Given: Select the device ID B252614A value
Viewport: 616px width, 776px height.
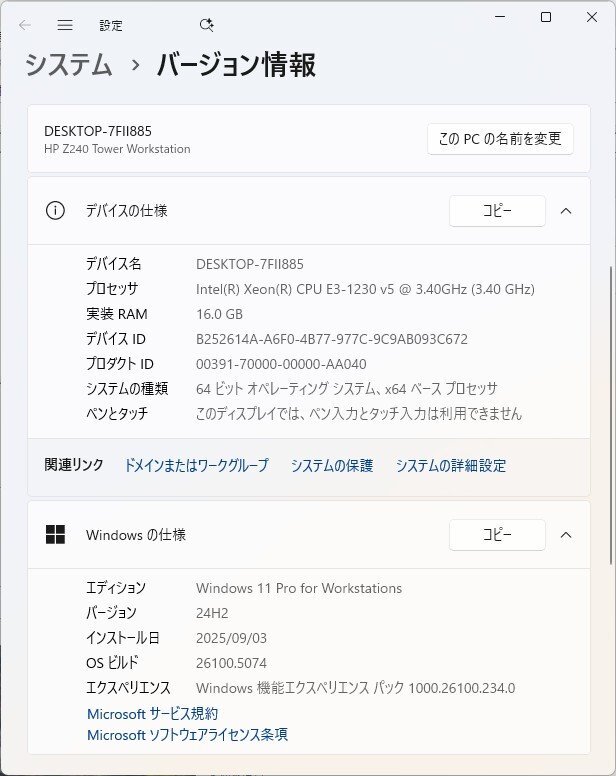Looking at the screenshot, I should [332, 339].
